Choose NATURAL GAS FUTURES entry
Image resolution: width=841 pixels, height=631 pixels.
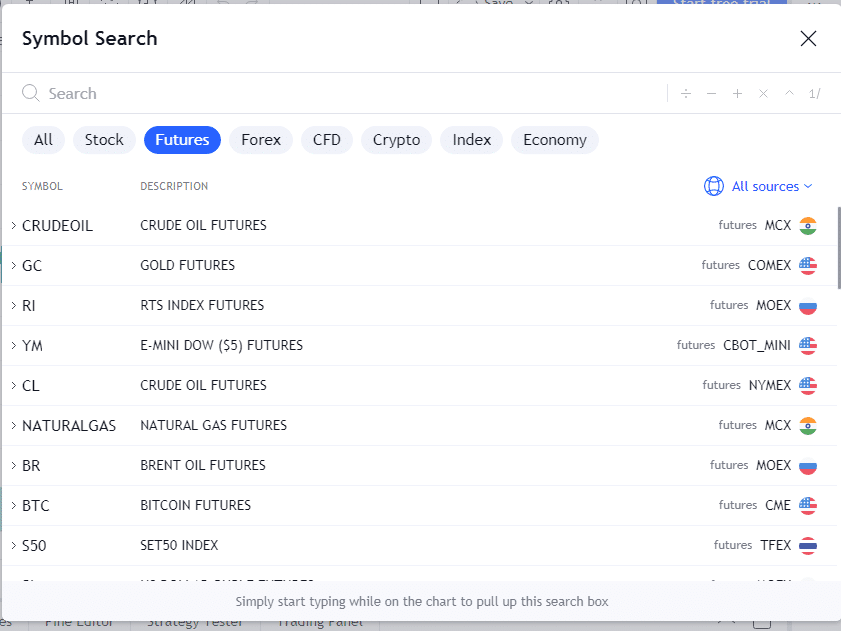click(x=213, y=425)
